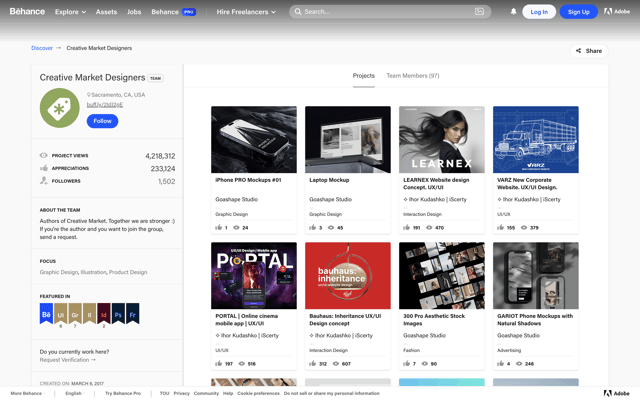Image resolution: width=640 pixels, height=400 pixels.
Task: Open the LEARNEX website design thumbnail
Action: click(442, 140)
